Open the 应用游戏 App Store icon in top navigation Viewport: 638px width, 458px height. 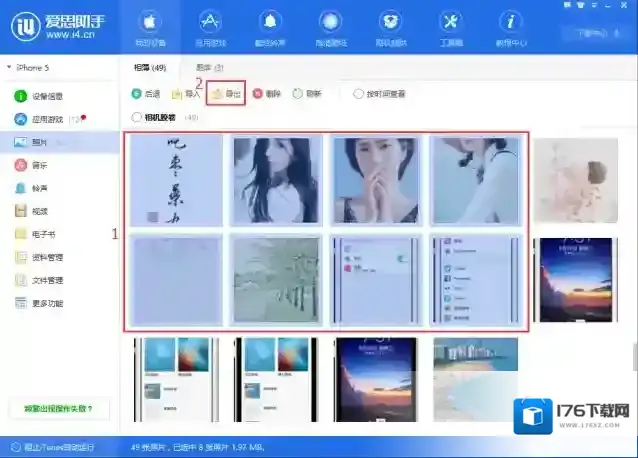[x=210, y=28]
